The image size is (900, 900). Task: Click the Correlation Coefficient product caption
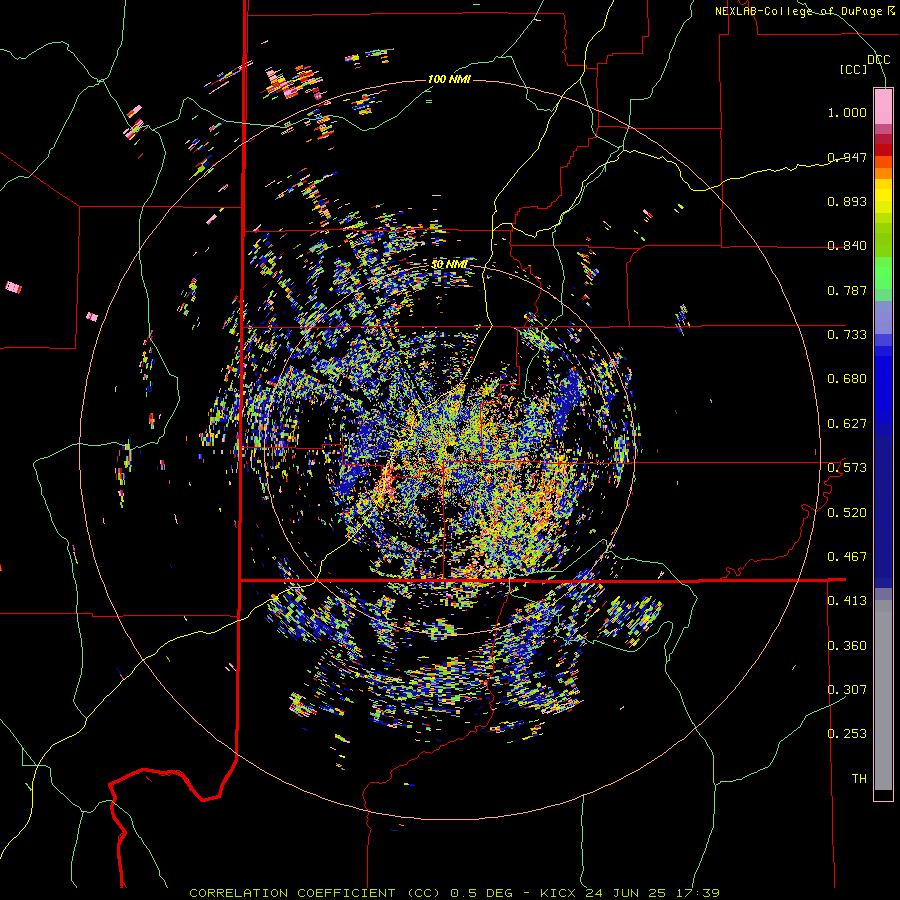point(454,893)
